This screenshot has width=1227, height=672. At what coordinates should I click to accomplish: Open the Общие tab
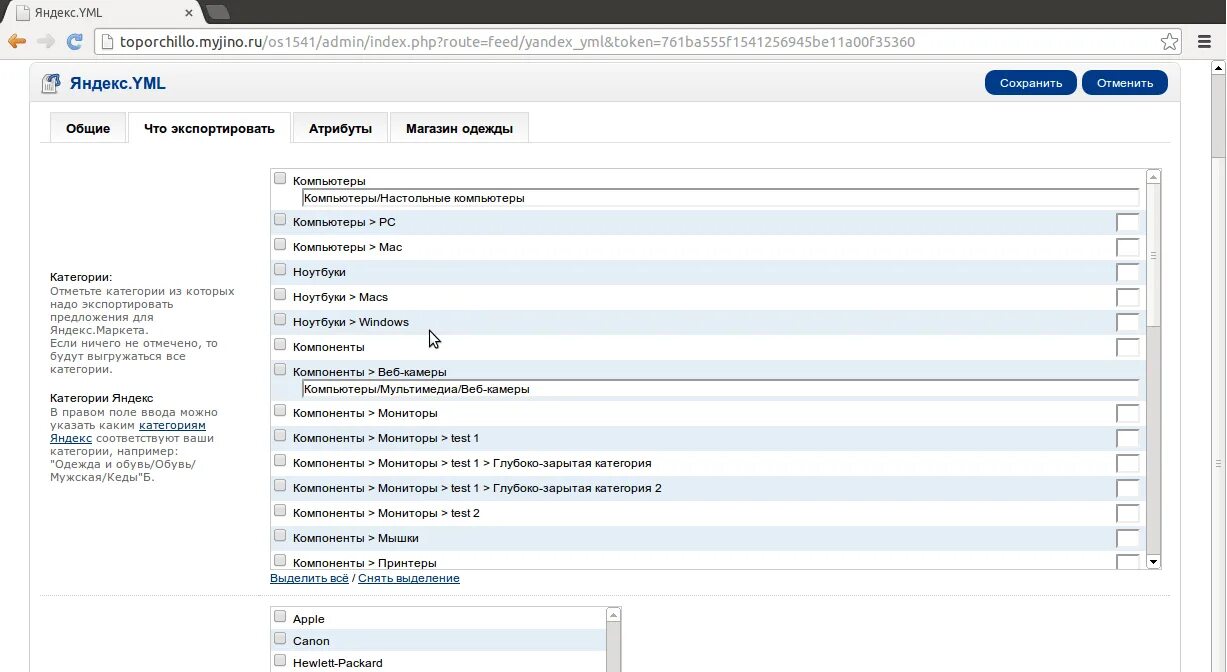[88, 128]
